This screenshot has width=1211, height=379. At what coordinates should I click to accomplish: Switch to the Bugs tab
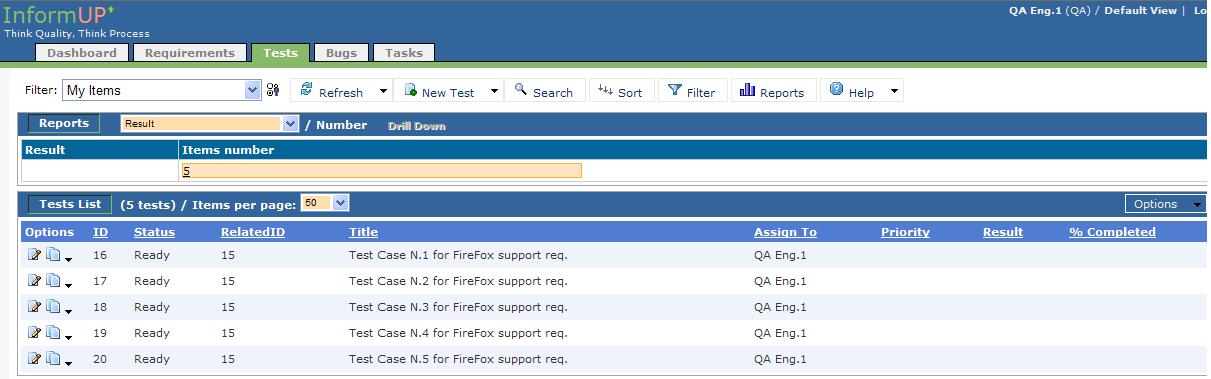341,53
